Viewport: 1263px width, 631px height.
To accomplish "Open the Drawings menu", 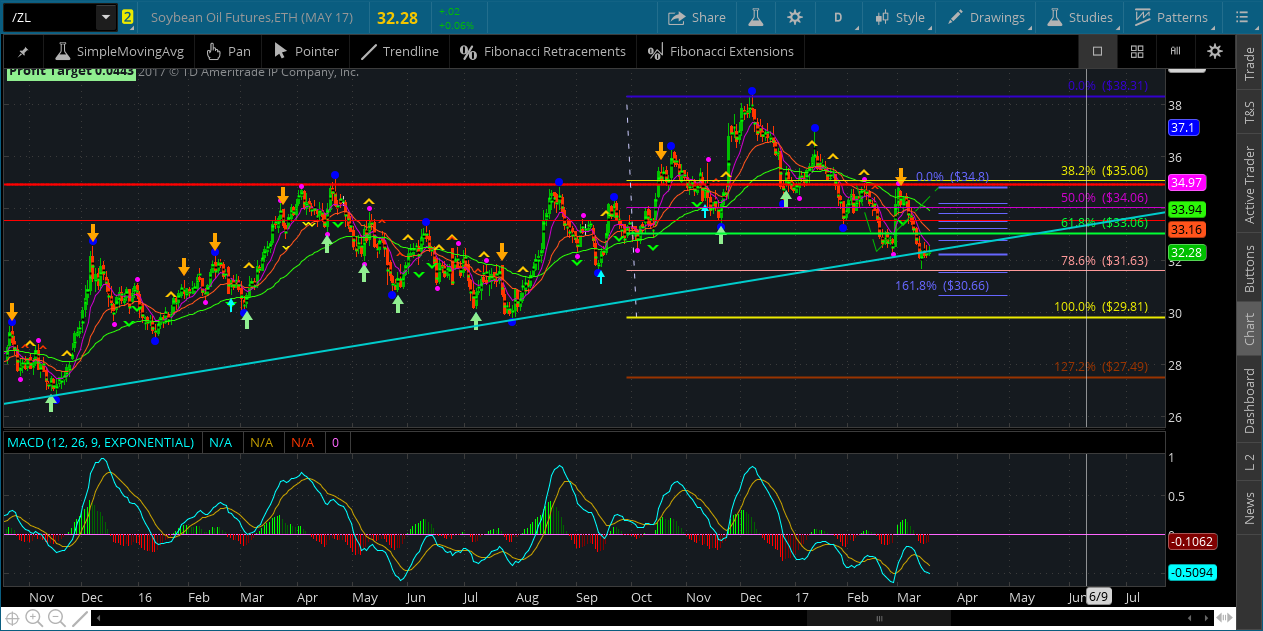I will 985,17.
